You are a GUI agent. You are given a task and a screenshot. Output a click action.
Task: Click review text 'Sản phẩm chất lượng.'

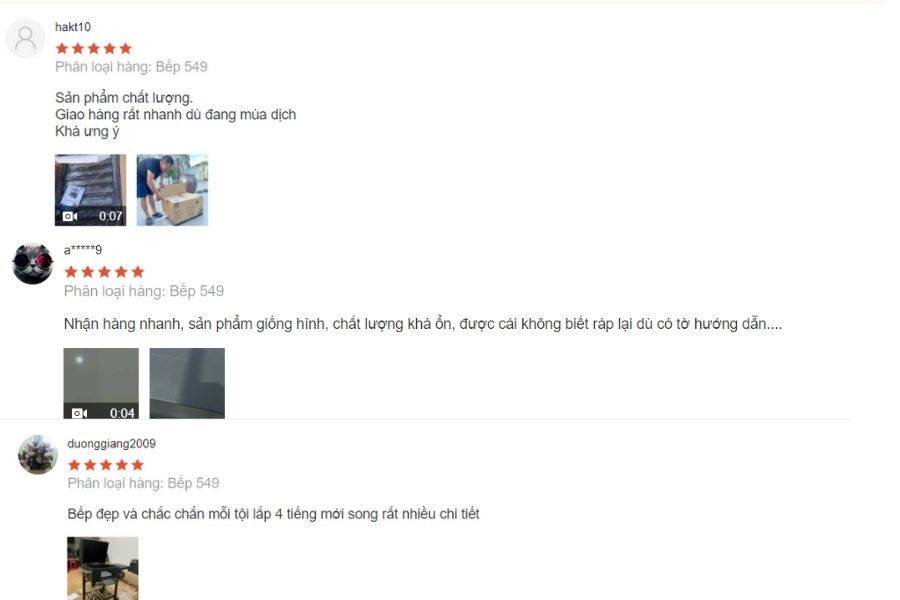[124, 98]
